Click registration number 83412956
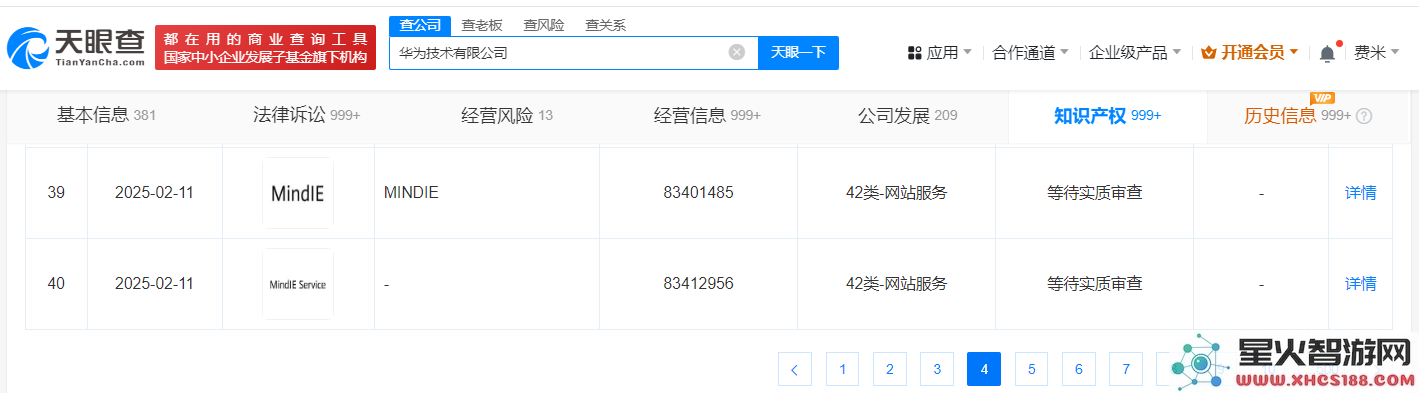The image size is (1419, 393). (x=698, y=284)
